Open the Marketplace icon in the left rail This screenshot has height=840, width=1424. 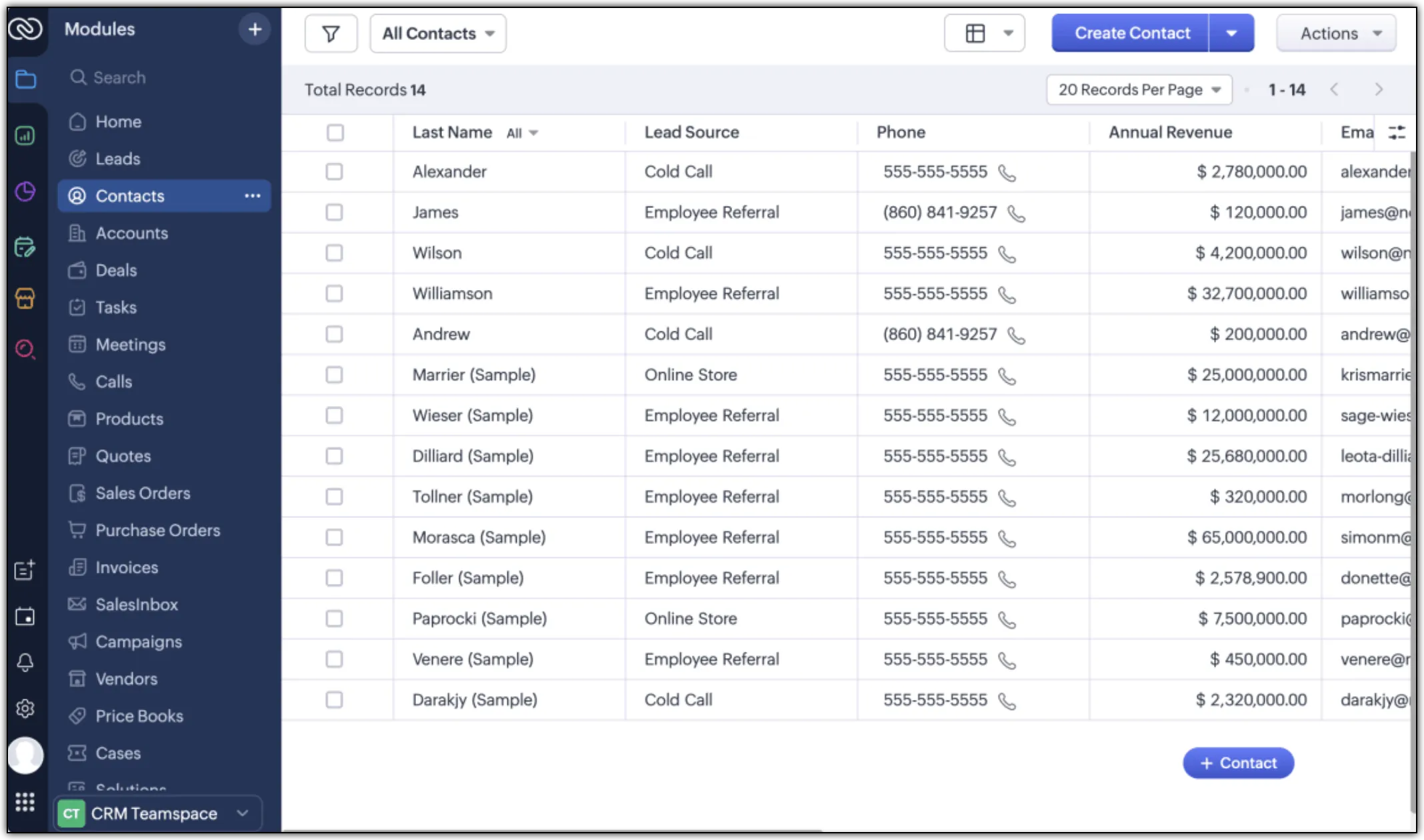pos(25,299)
